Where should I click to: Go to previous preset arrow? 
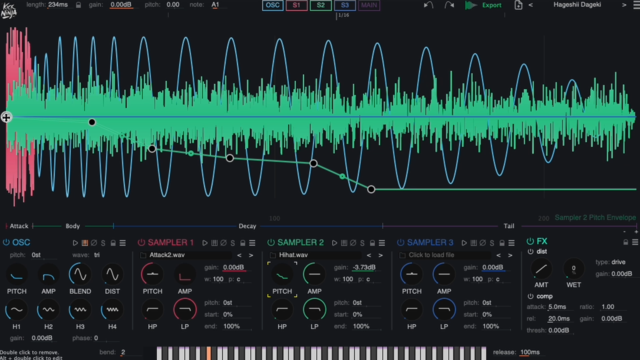[x=531, y=5]
